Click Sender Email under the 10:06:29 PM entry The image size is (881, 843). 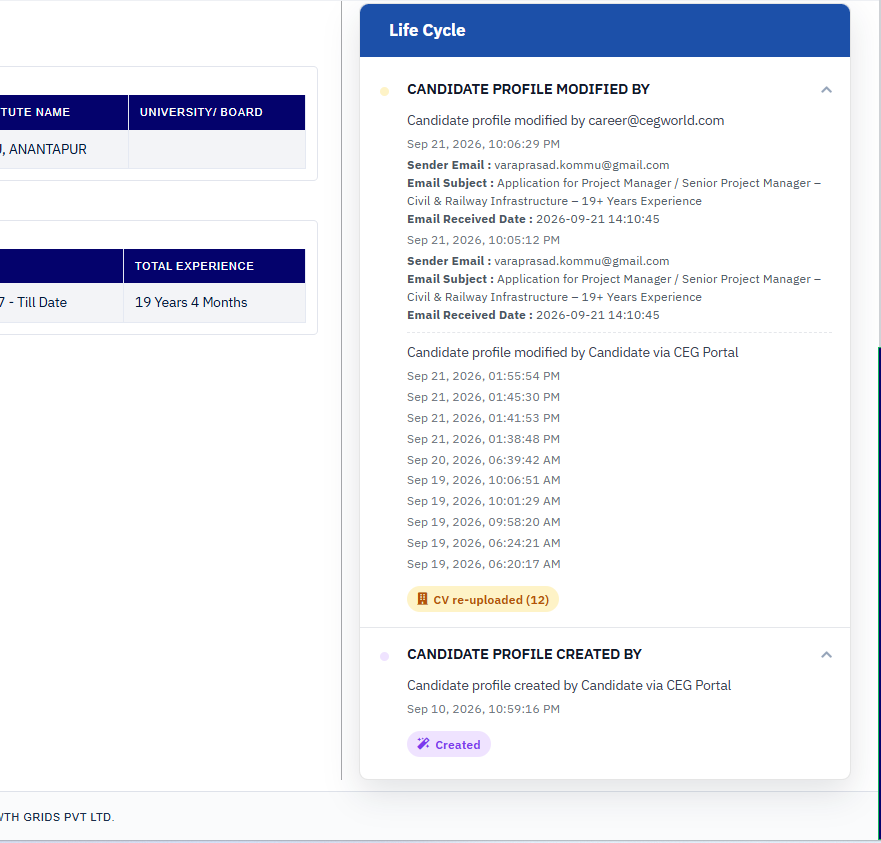[x=538, y=165]
